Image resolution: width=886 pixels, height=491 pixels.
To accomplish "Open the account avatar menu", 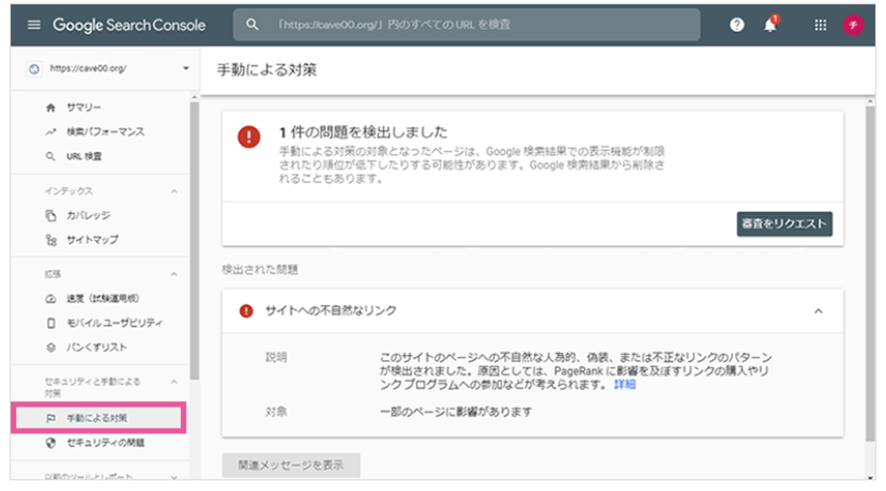I will tap(853, 25).
